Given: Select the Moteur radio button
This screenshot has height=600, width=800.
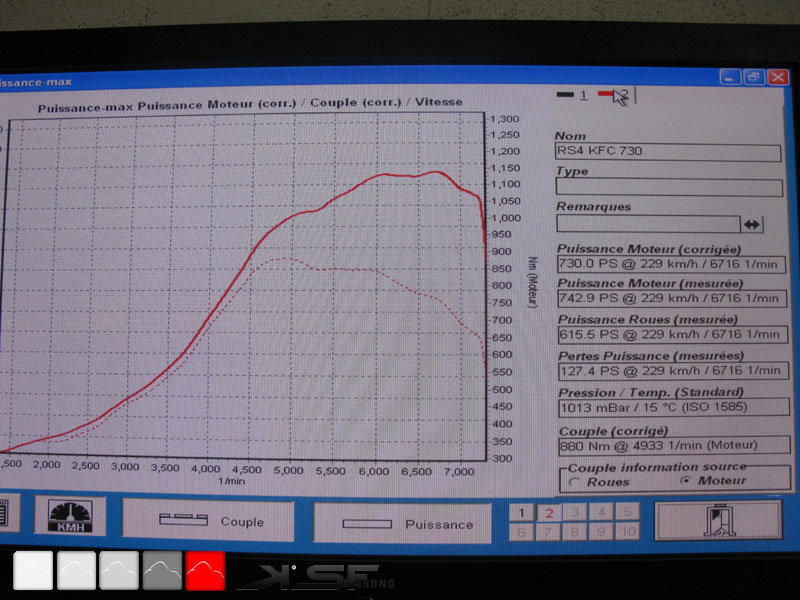Looking at the screenshot, I should (x=685, y=482).
